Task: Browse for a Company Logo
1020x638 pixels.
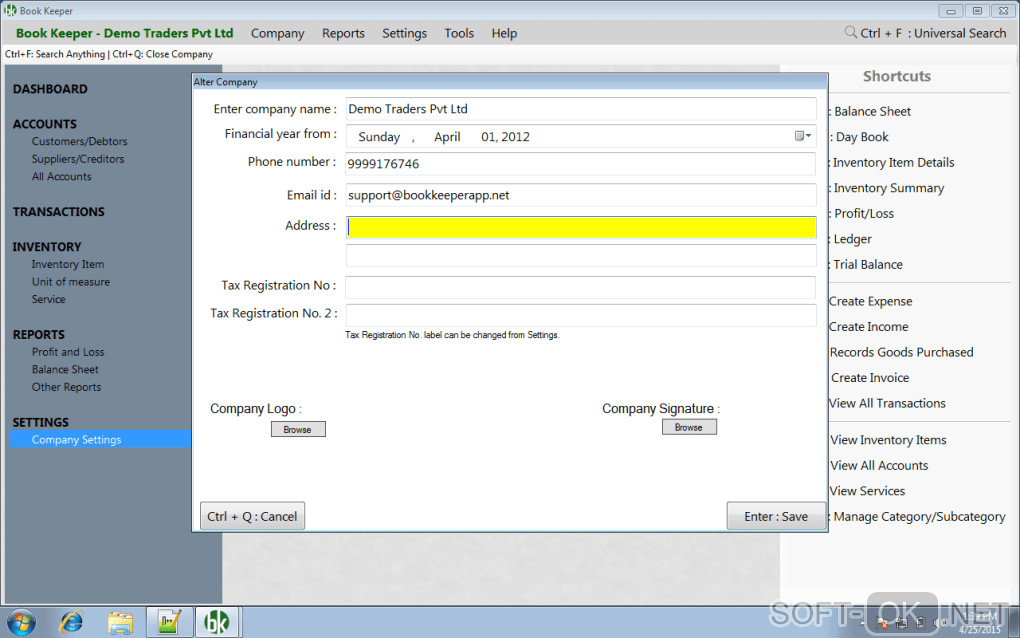Action: tap(298, 429)
